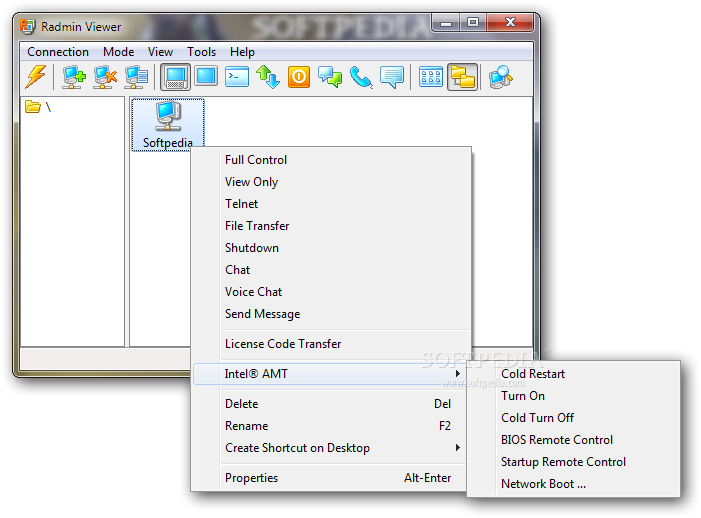
Task: Open the Mode menu
Action: (118, 52)
